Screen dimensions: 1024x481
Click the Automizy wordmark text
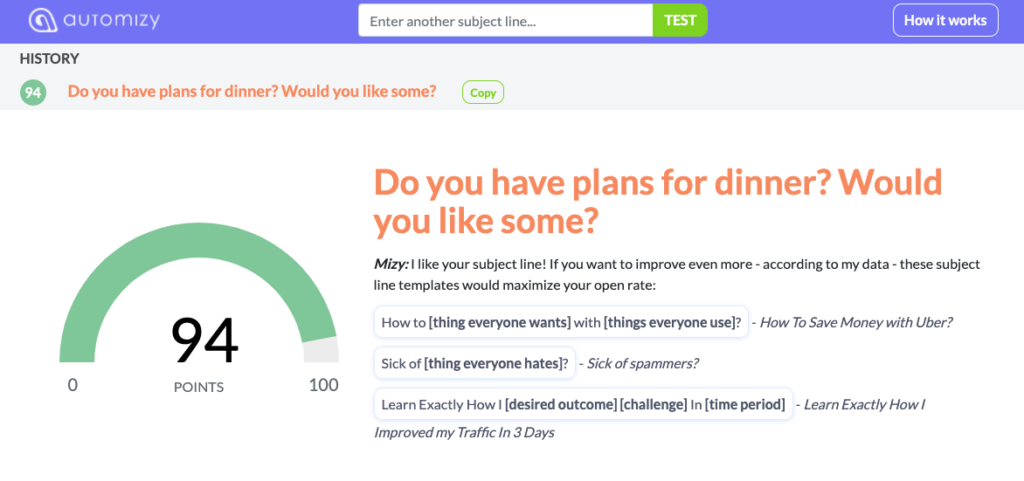point(112,20)
